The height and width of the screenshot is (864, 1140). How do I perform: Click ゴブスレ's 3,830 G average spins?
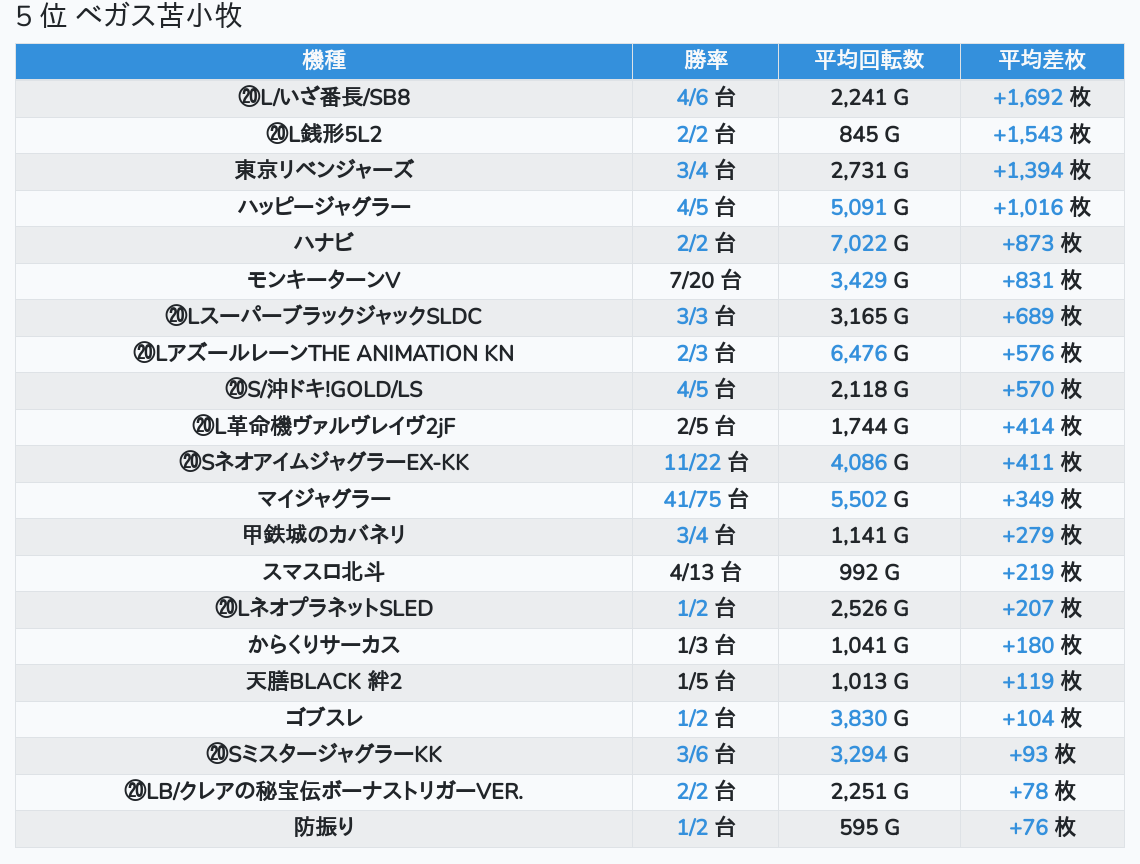point(858,718)
